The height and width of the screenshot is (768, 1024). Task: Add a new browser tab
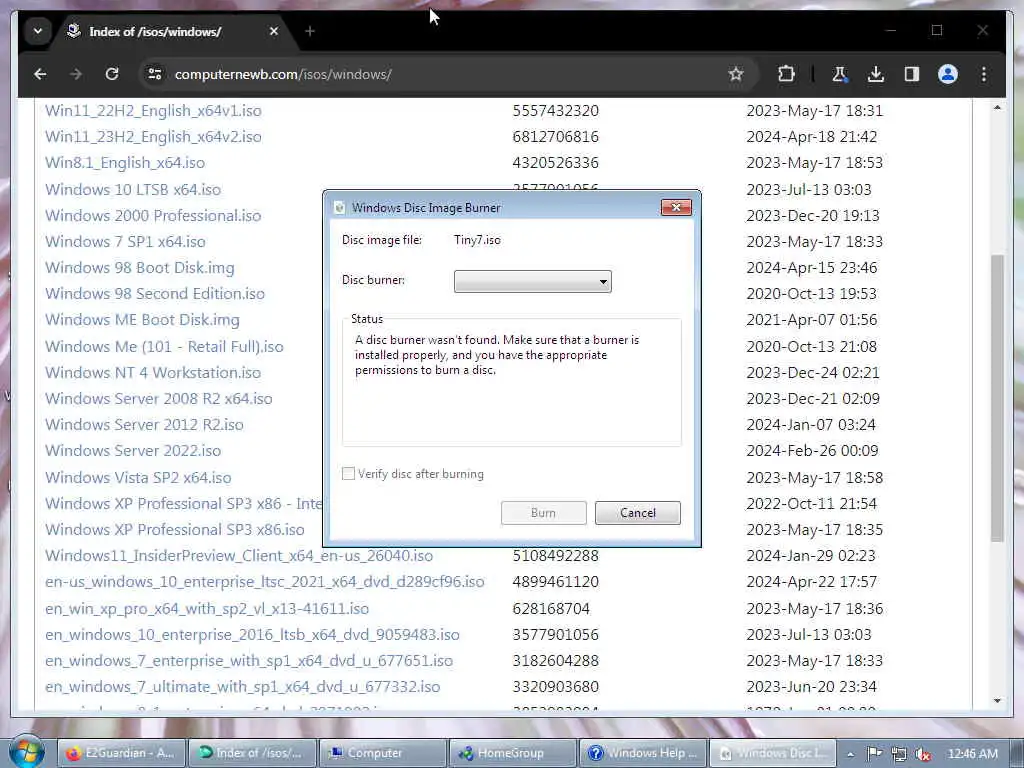click(x=310, y=31)
